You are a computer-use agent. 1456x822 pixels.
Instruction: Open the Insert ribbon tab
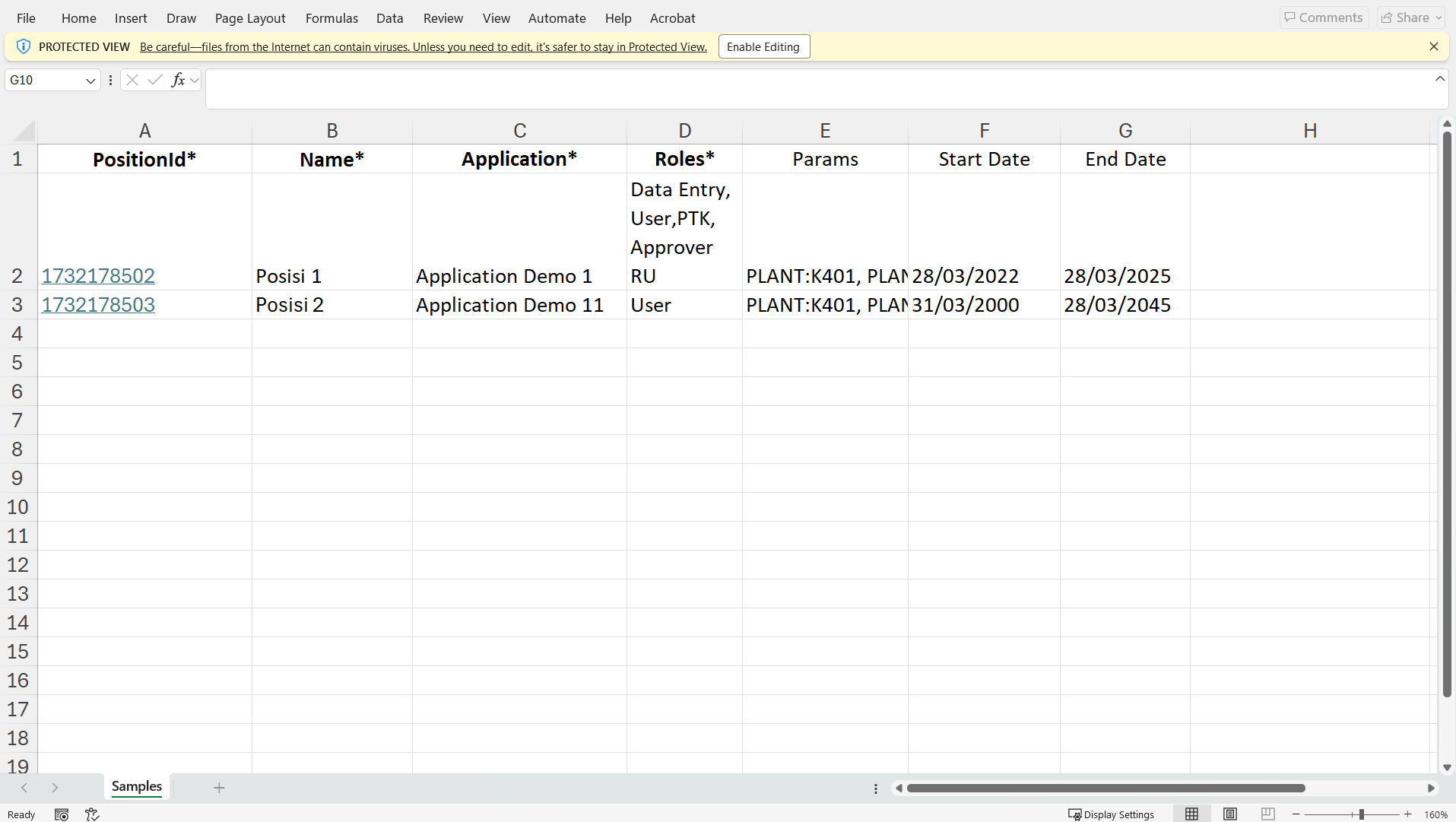coord(131,18)
